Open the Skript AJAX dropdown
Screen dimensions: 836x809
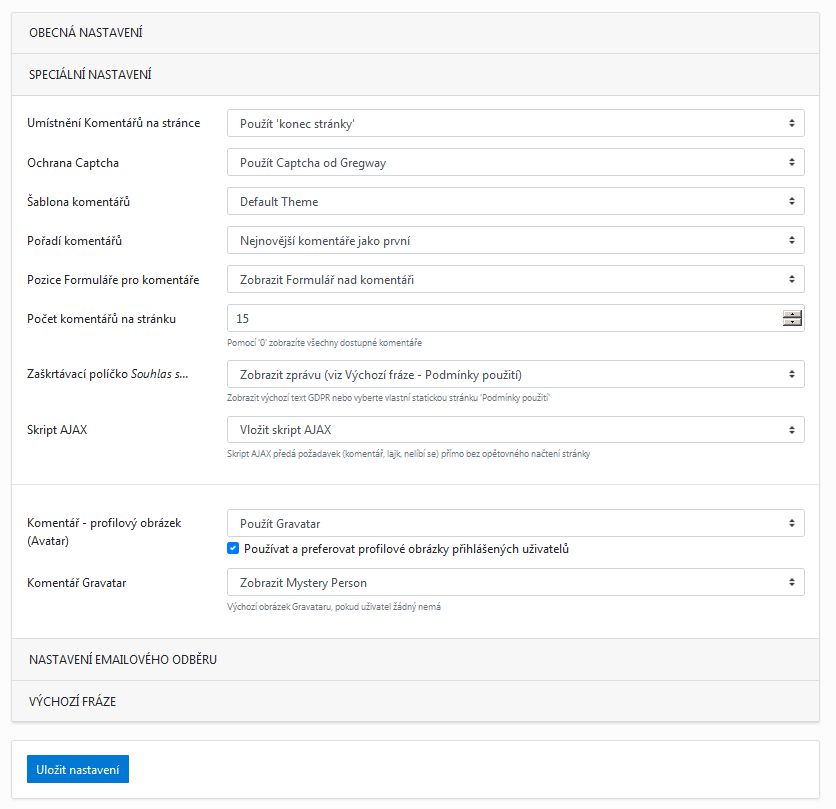coord(515,430)
